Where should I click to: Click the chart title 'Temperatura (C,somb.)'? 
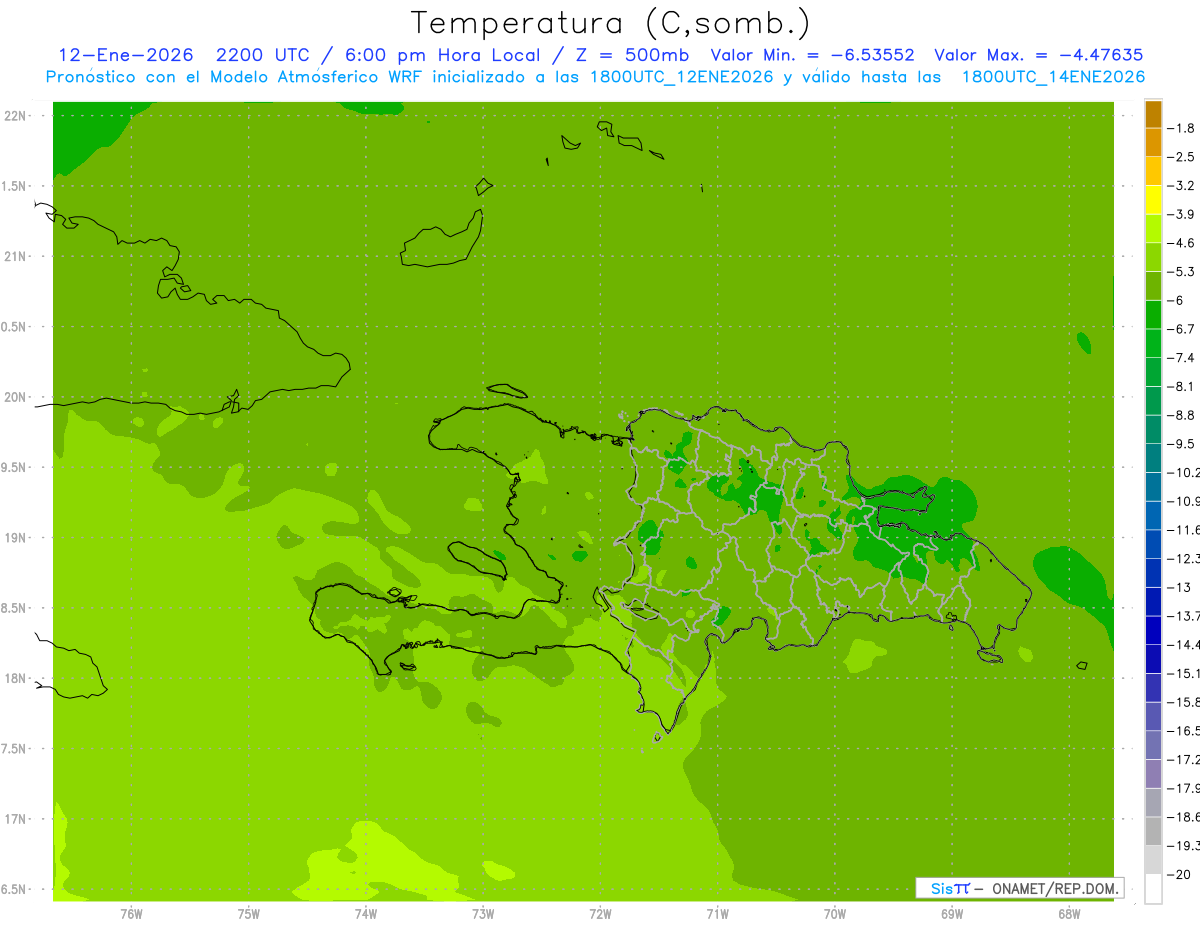(x=609, y=23)
